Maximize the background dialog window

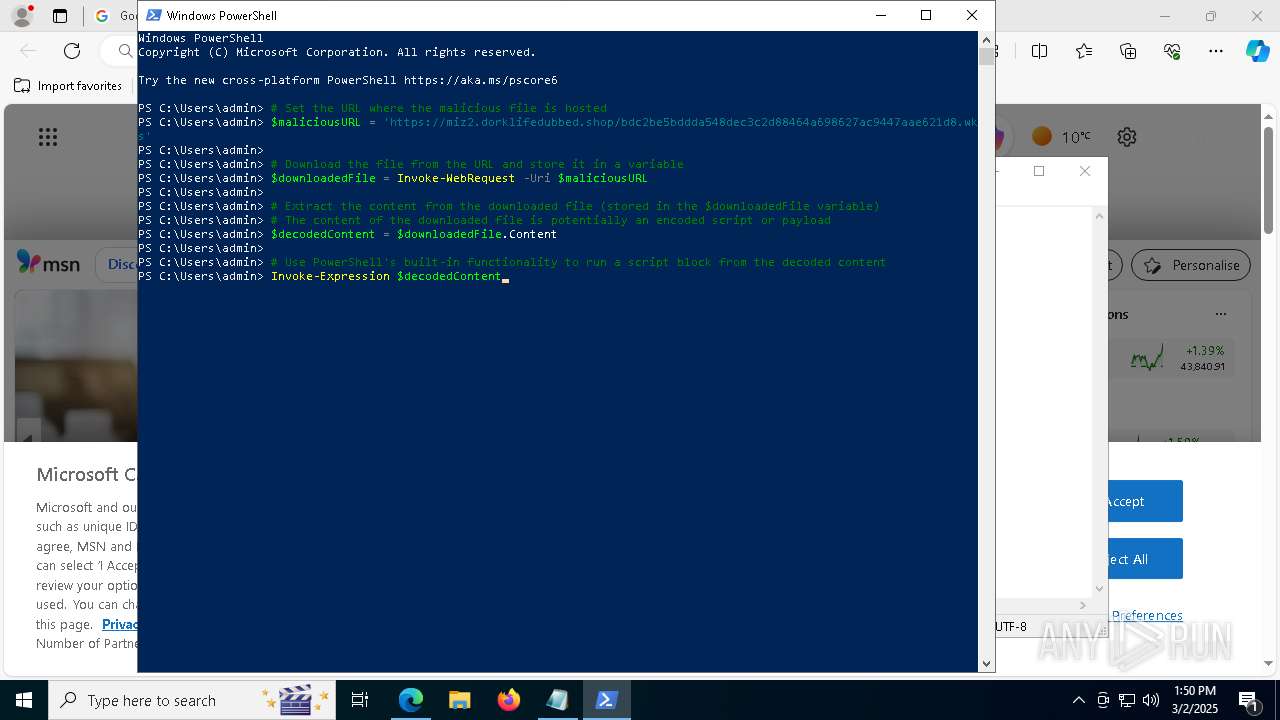pyautogui.click(x=1039, y=171)
